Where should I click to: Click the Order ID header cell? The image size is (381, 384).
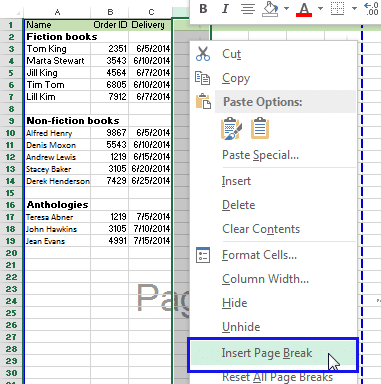pos(110,25)
